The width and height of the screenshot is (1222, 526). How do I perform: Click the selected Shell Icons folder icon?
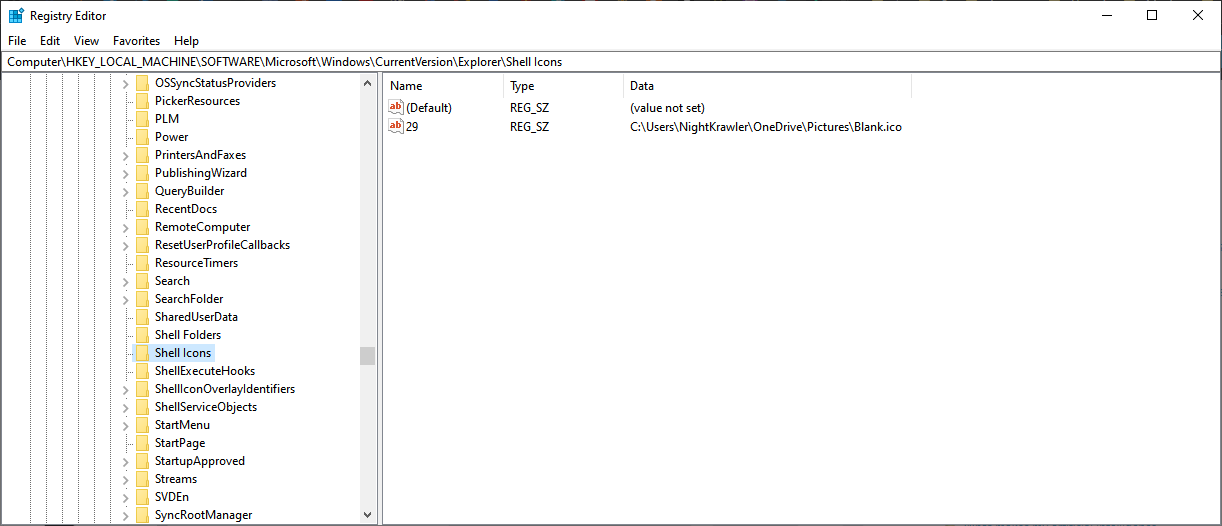(142, 353)
